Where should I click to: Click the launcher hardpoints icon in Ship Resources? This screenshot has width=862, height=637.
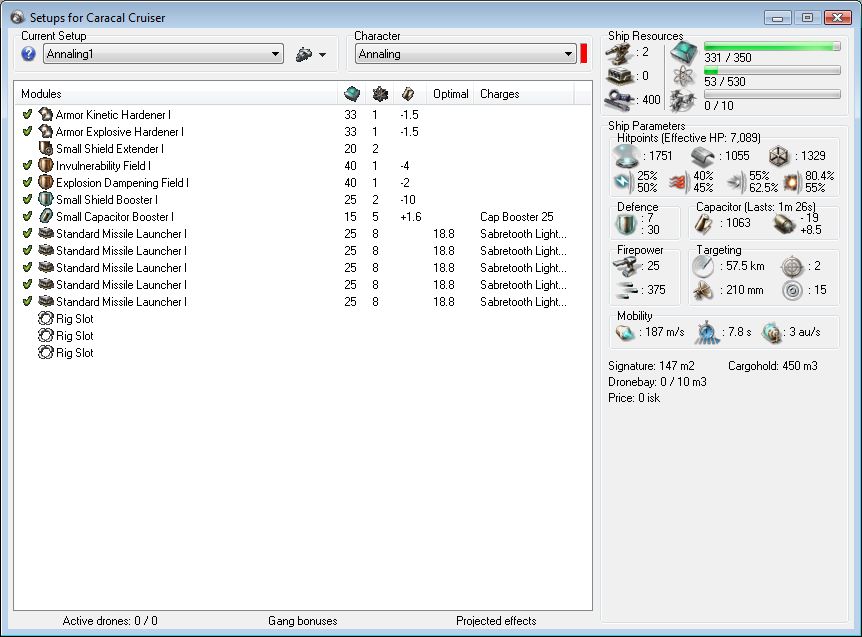[621, 76]
